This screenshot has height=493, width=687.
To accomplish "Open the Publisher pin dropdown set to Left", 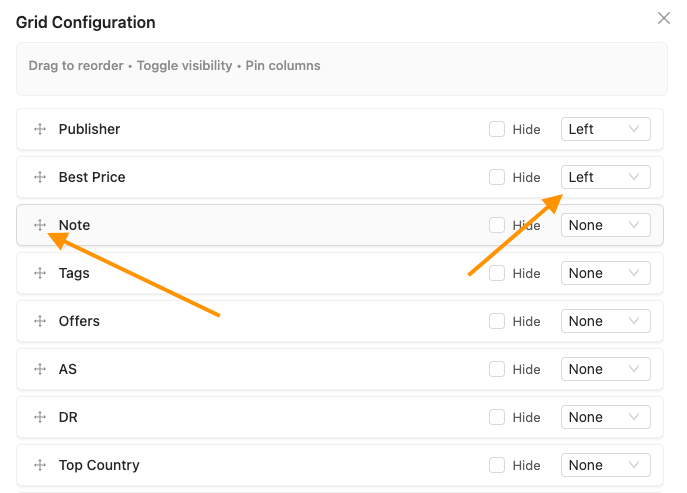I will pos(605,129).
